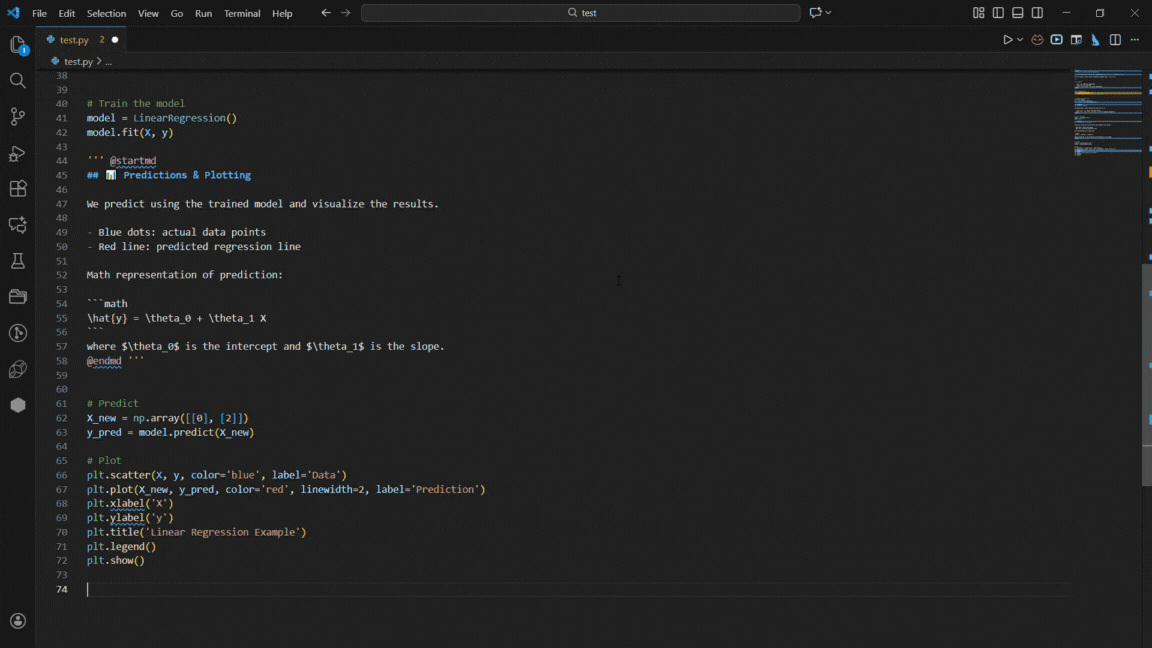Viewport: 1152px width, 648px height.
Task: Open the Explorer view in activity bar
Action: click(x=18, y=45)
